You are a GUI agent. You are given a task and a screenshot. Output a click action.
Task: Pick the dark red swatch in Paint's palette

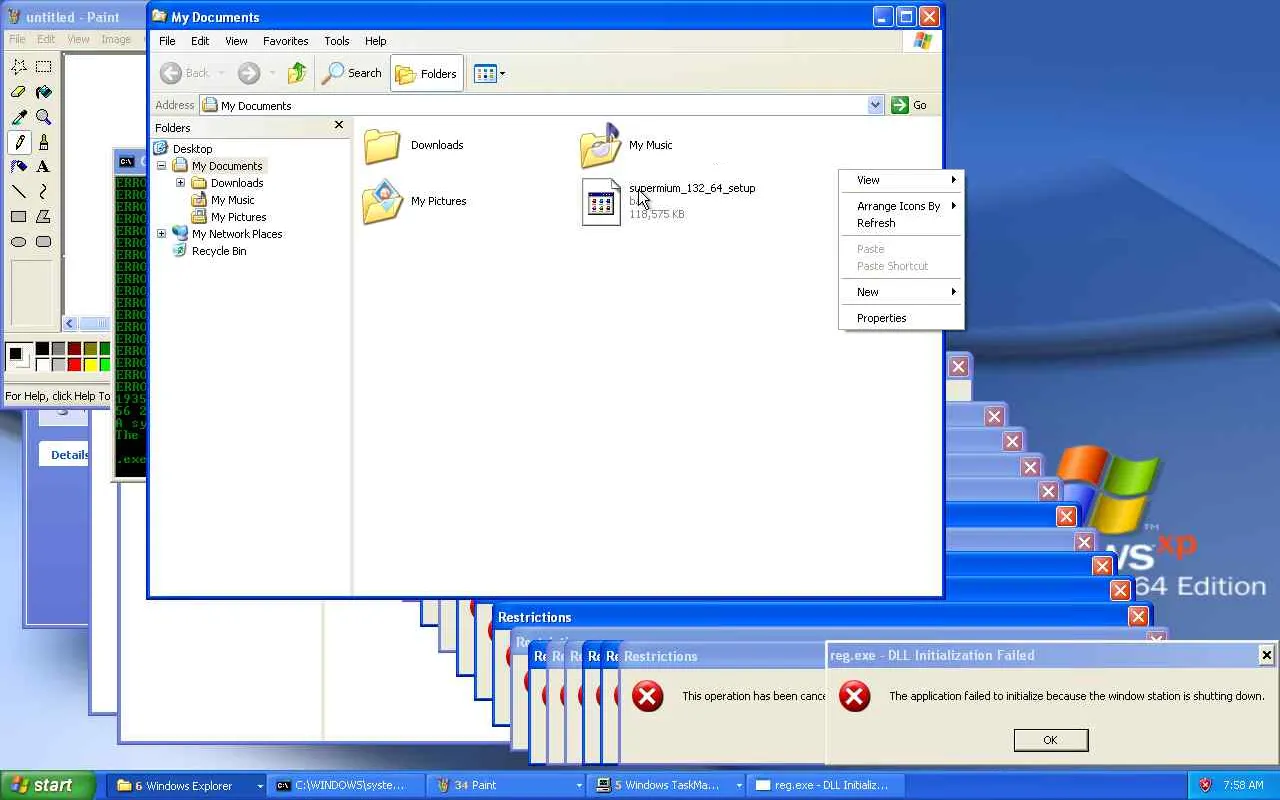74,348
